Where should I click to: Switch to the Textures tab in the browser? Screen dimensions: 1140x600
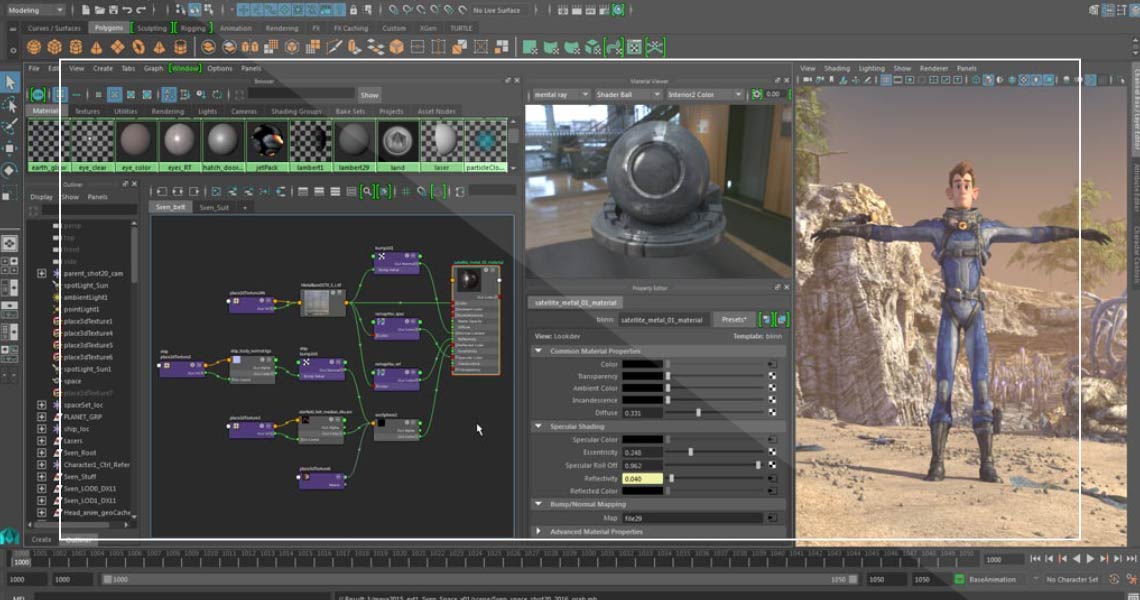point(88,111)
